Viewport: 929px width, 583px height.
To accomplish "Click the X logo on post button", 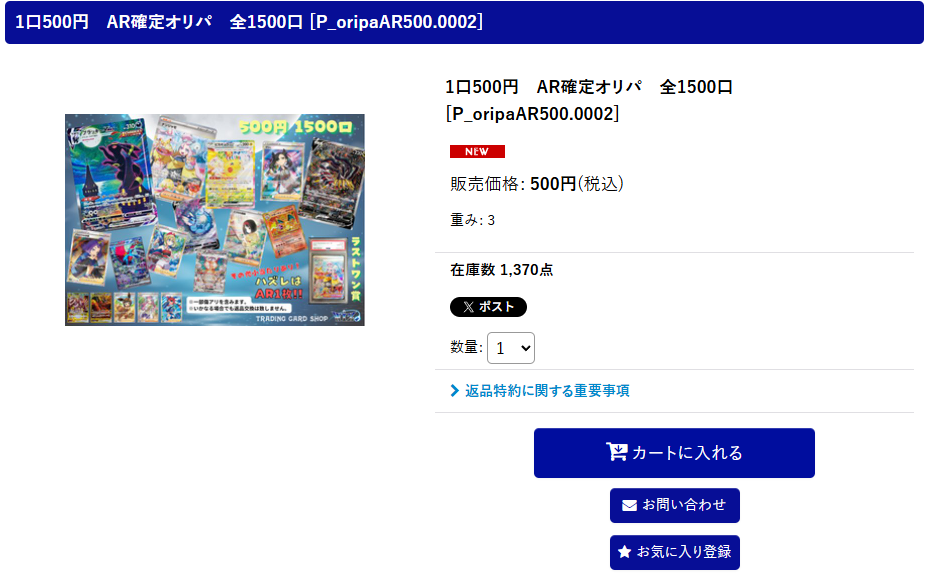I will pos(468,307).
